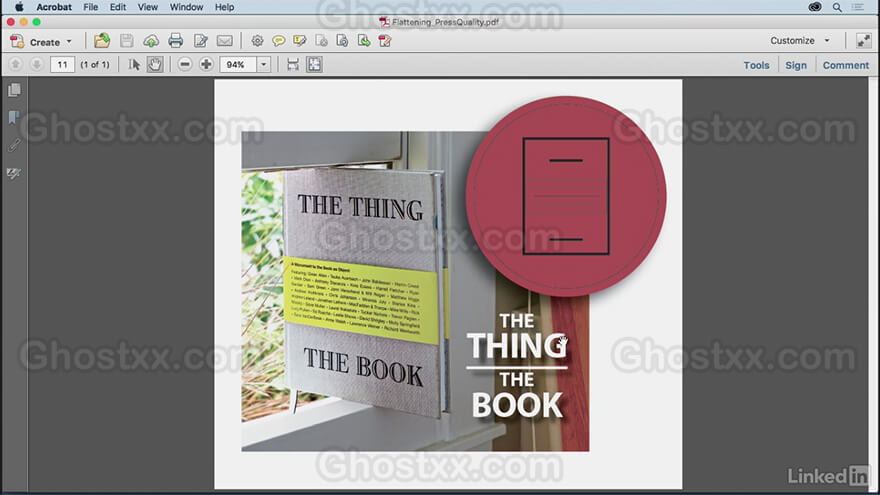Screen dimensions: 880x495
Task: Toggle fit one full page view
Action: pos(314,65)
